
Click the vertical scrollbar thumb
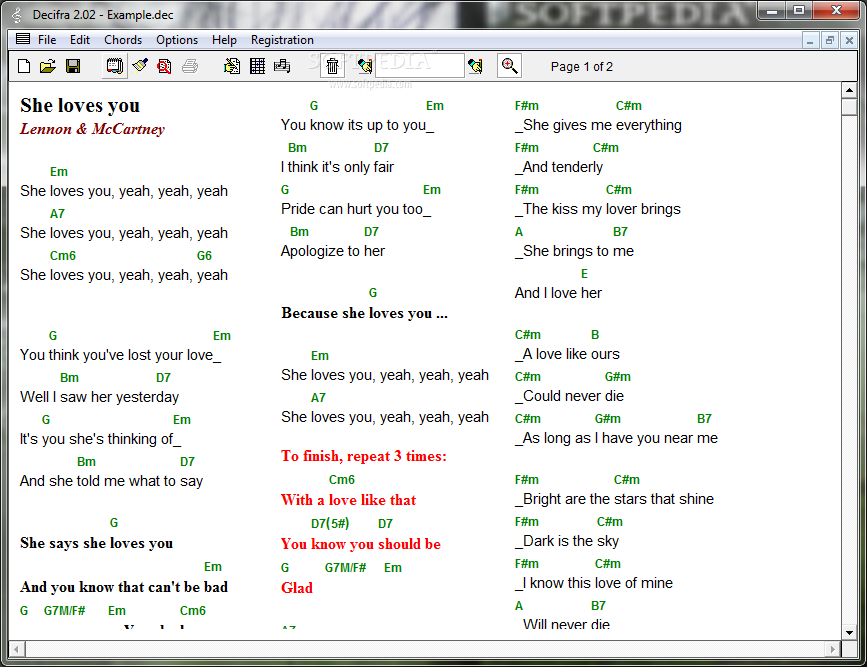click(x=849, y=106)
